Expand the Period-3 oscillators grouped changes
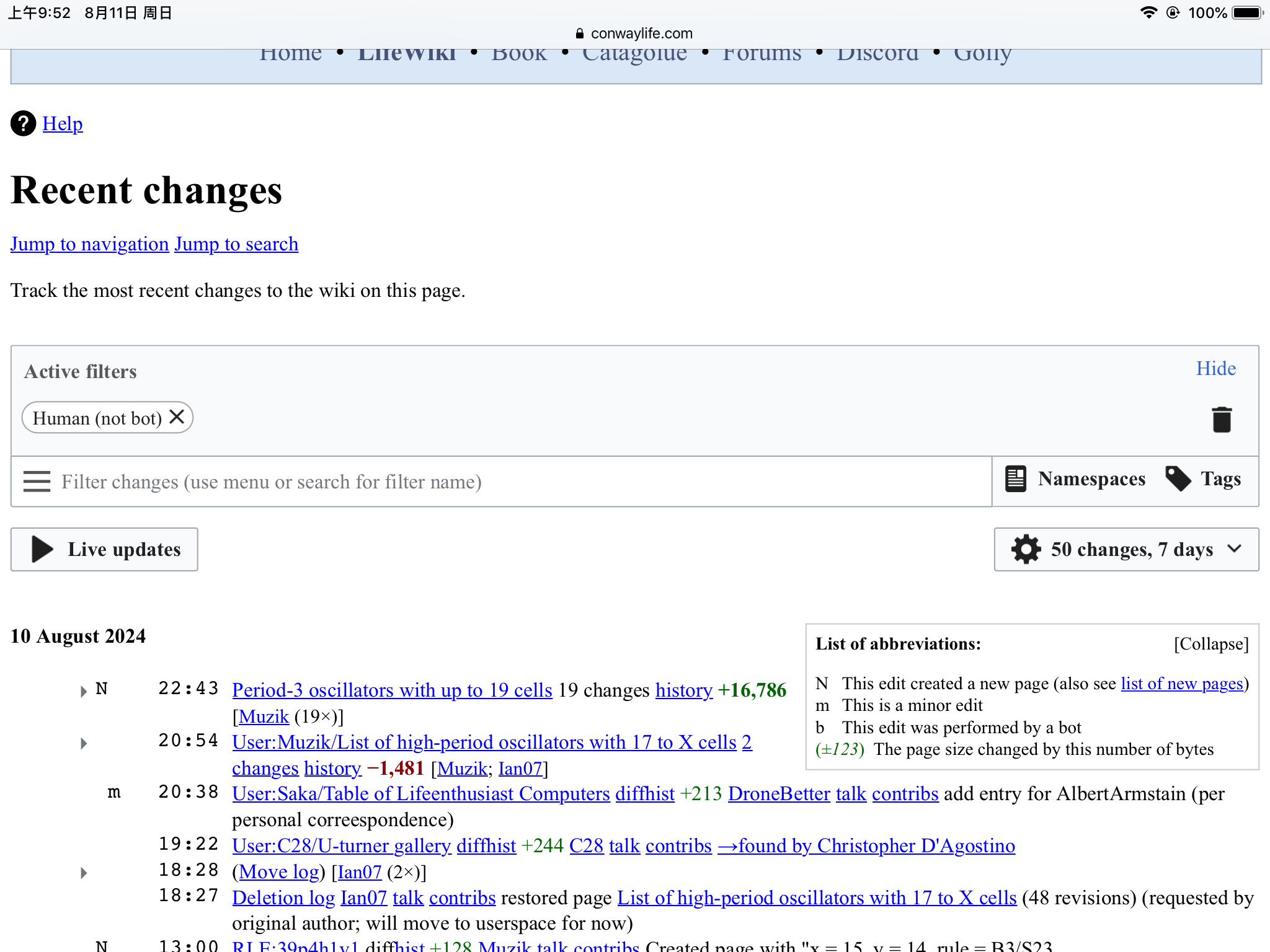The image size is (1270, 952). pyautogui.click(x=83, y=692)
